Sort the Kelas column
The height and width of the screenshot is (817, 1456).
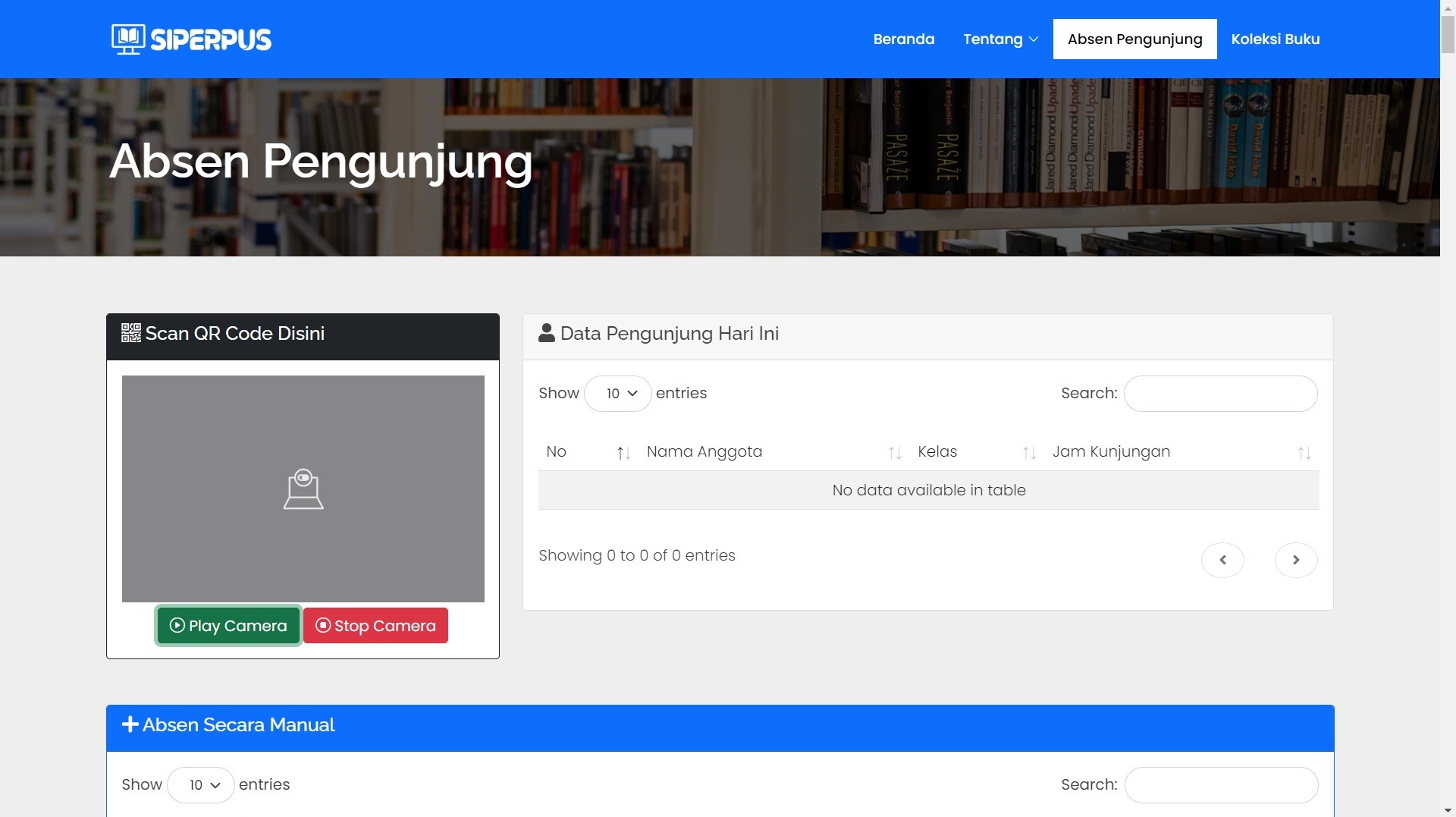tap(1029, 453)
